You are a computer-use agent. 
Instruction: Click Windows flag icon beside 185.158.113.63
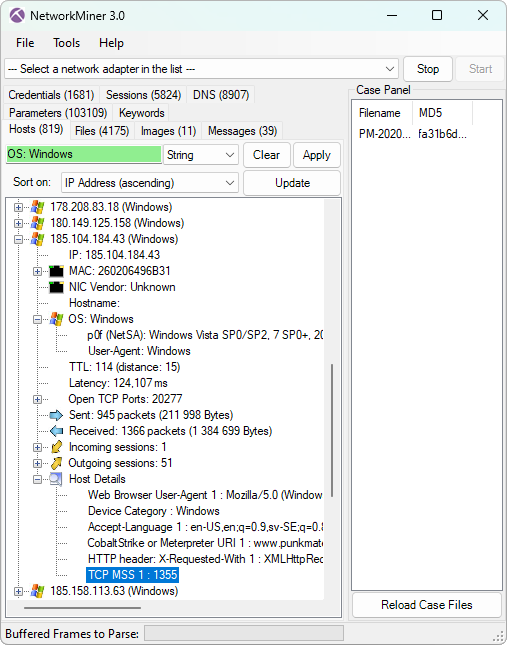click(37, 591)
